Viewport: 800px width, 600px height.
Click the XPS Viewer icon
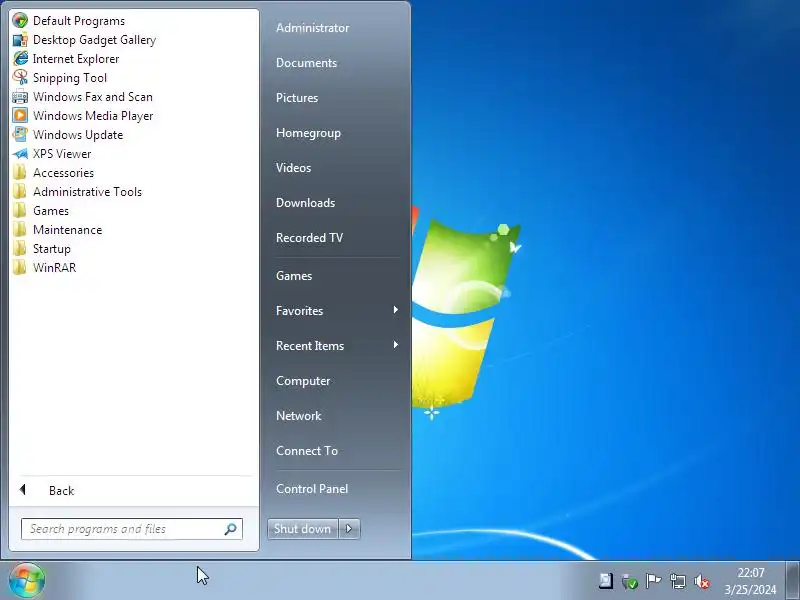pyautogui.click(x=20, y=154)
